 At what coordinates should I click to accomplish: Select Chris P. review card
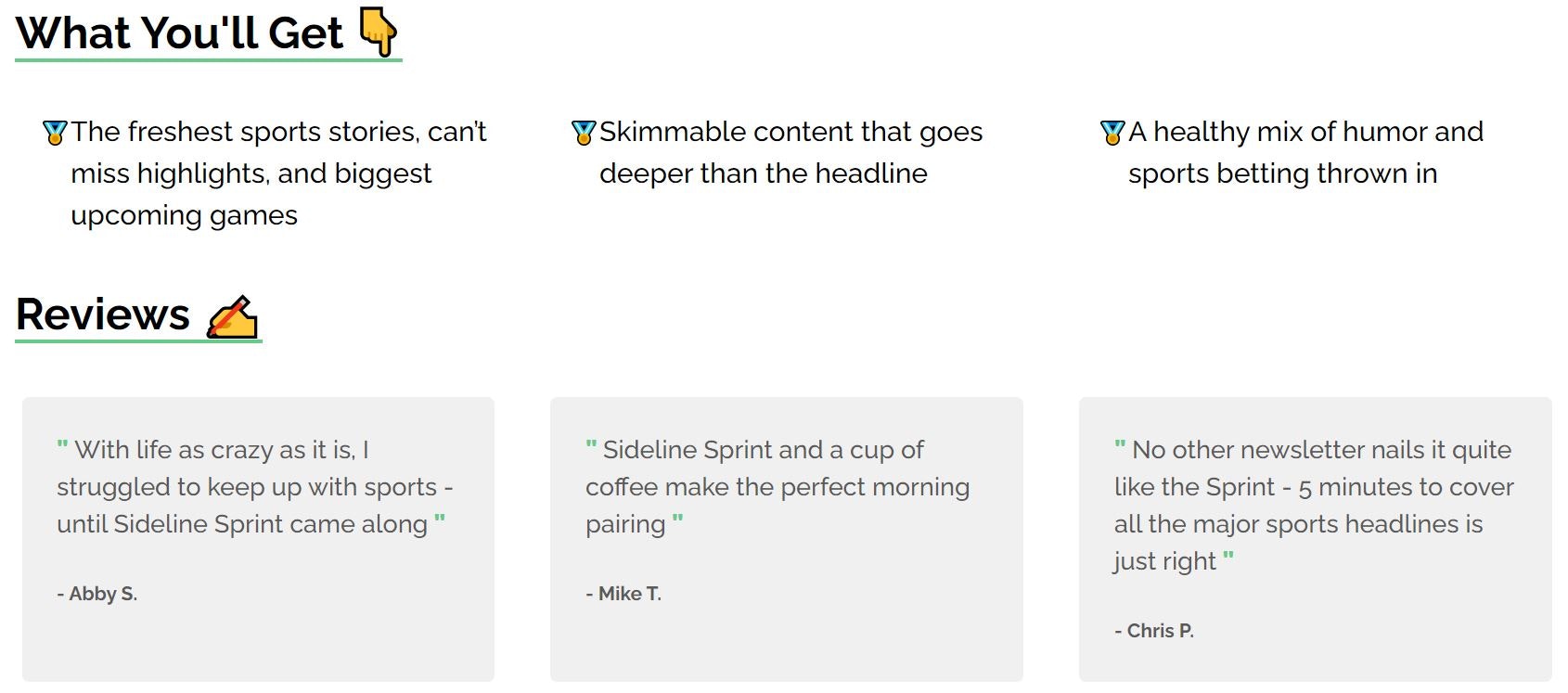click(1316, 539)
